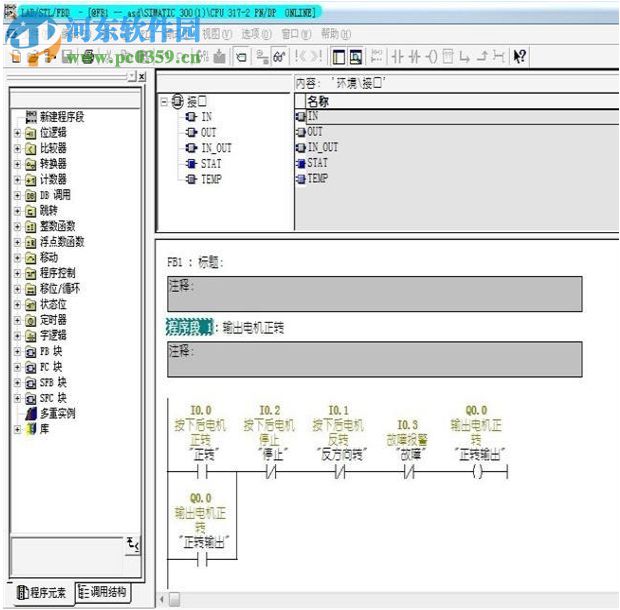620x610 pixels.
Task: Select the 定时器 timer folder icon
Action: (x=30, y=320)
